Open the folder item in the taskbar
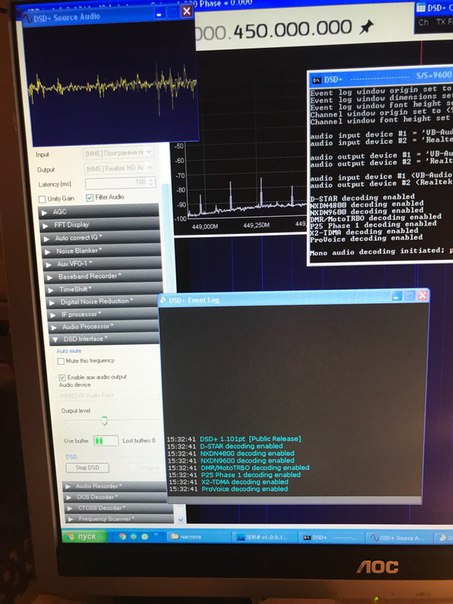This screenshot has width=453, height=604. click(196, 537)
